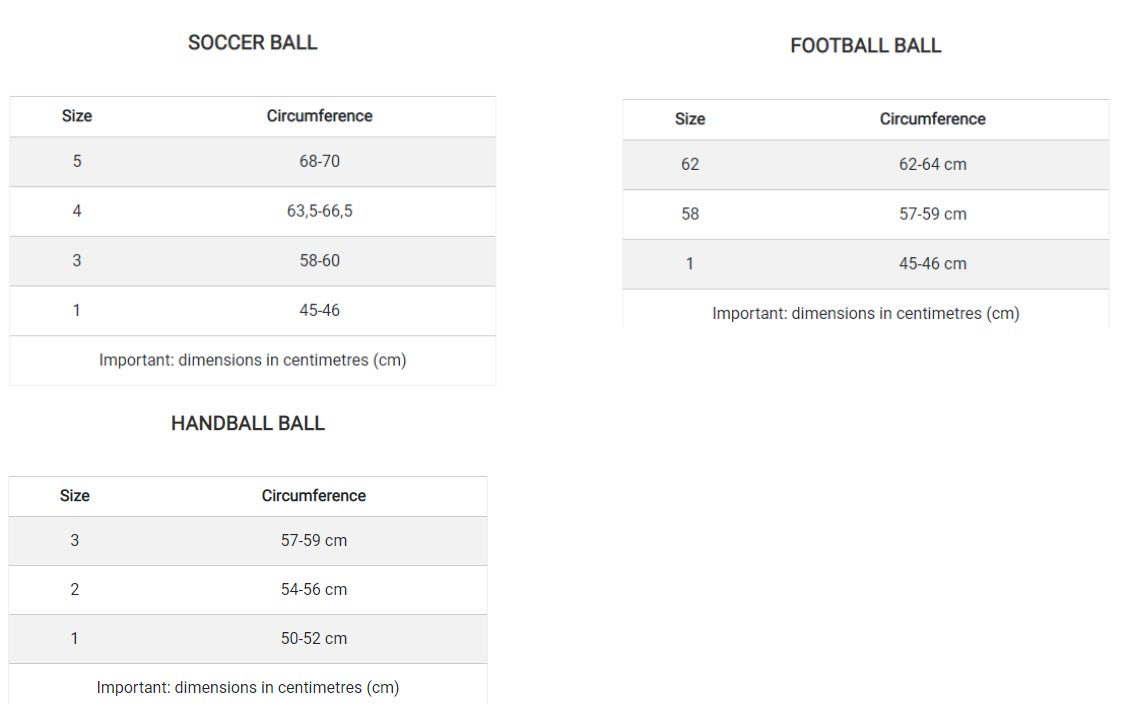Screen dimensions: 1128x719
Task: Click the handball dimensions in centimetres note
Action: 247,688
